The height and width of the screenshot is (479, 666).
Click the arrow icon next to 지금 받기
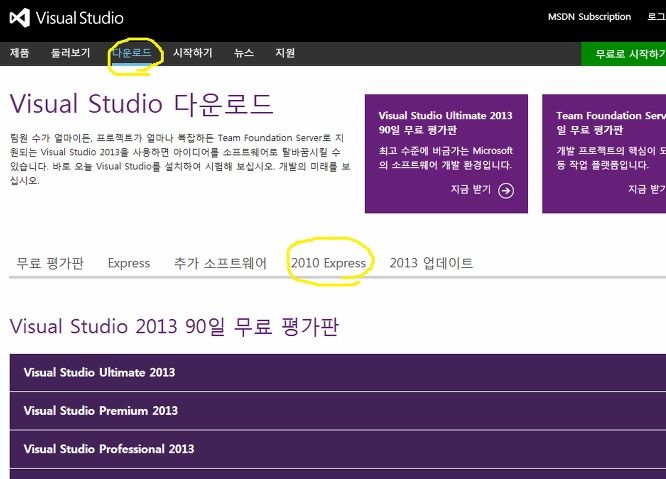point(505,191)
